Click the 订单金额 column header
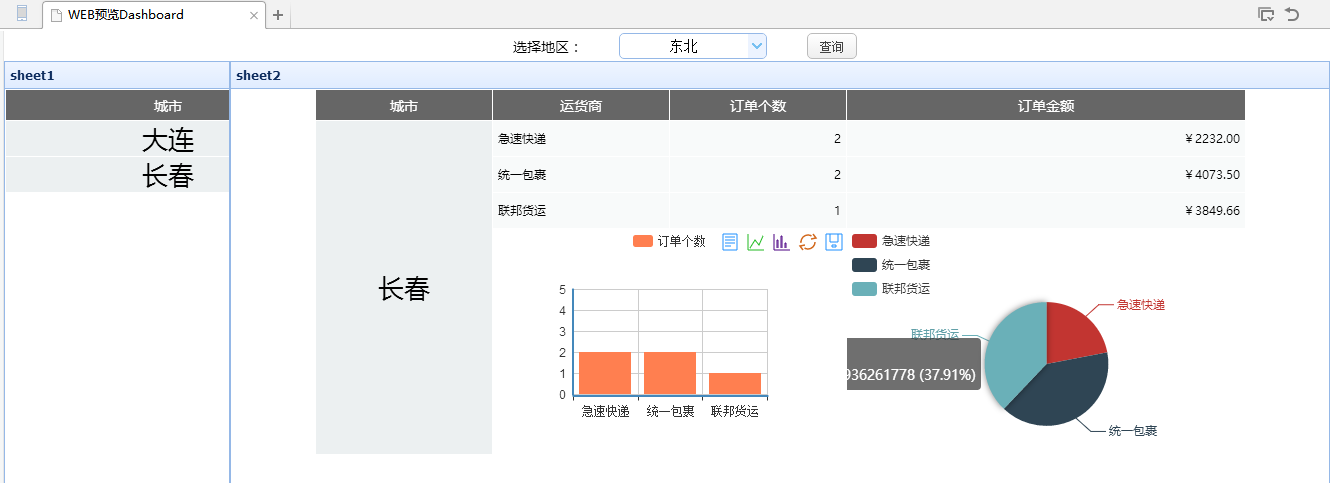Image resolution: width=1330 pixels, height=483 pixels. (x=1046, y=106)
